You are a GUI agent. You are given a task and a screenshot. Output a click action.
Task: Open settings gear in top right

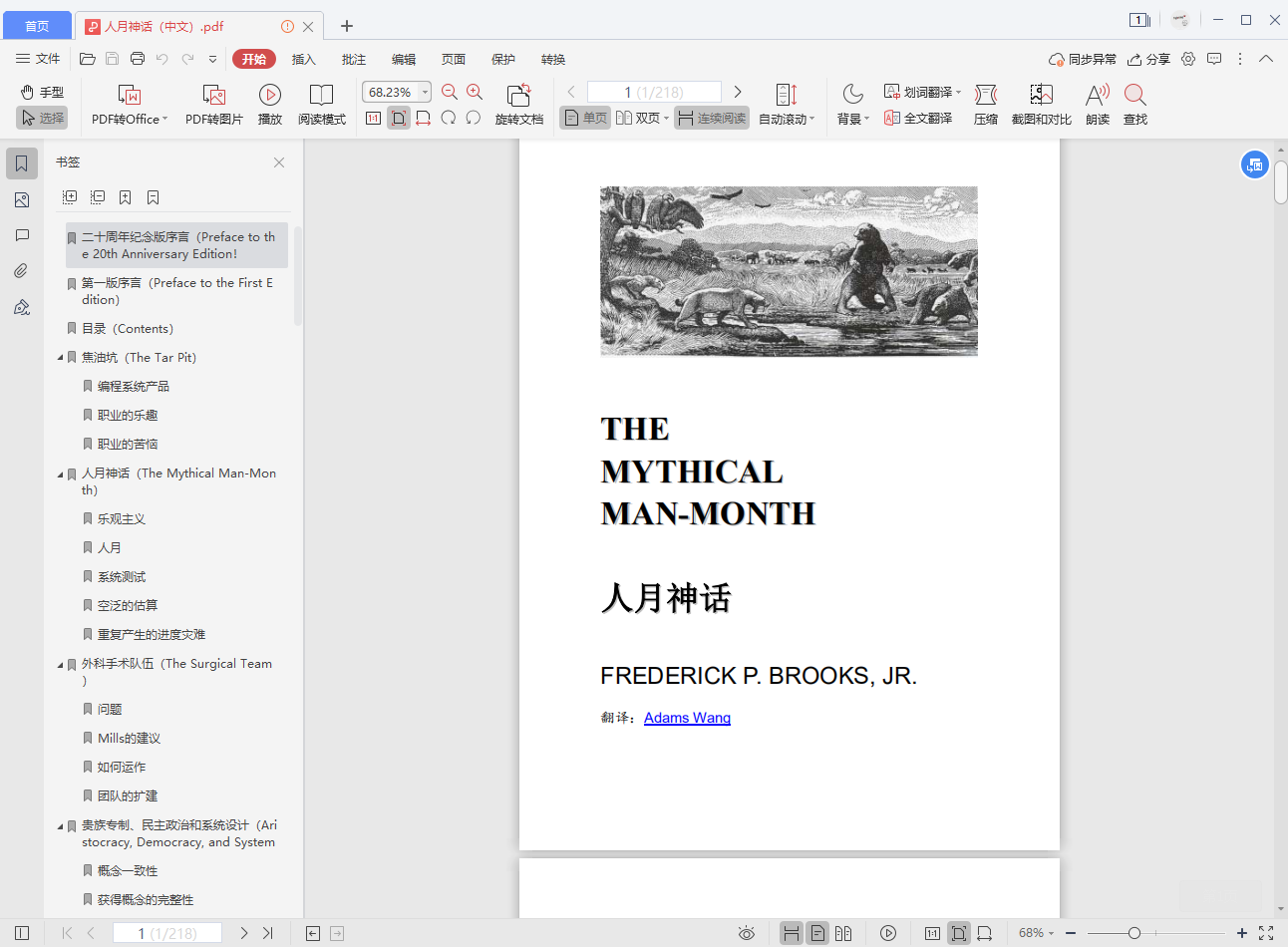pos(1188,59)
